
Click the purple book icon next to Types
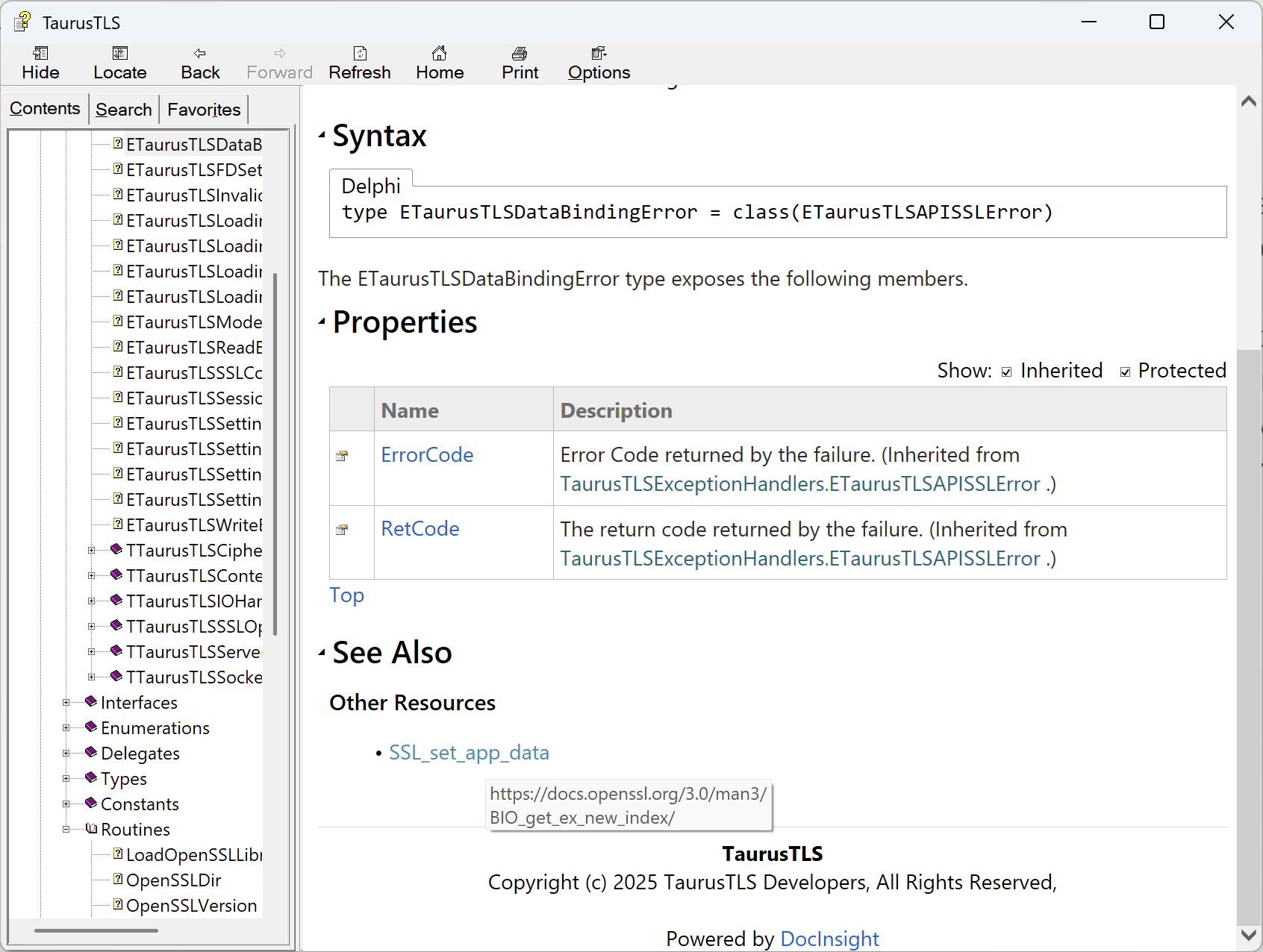point(91,777)
